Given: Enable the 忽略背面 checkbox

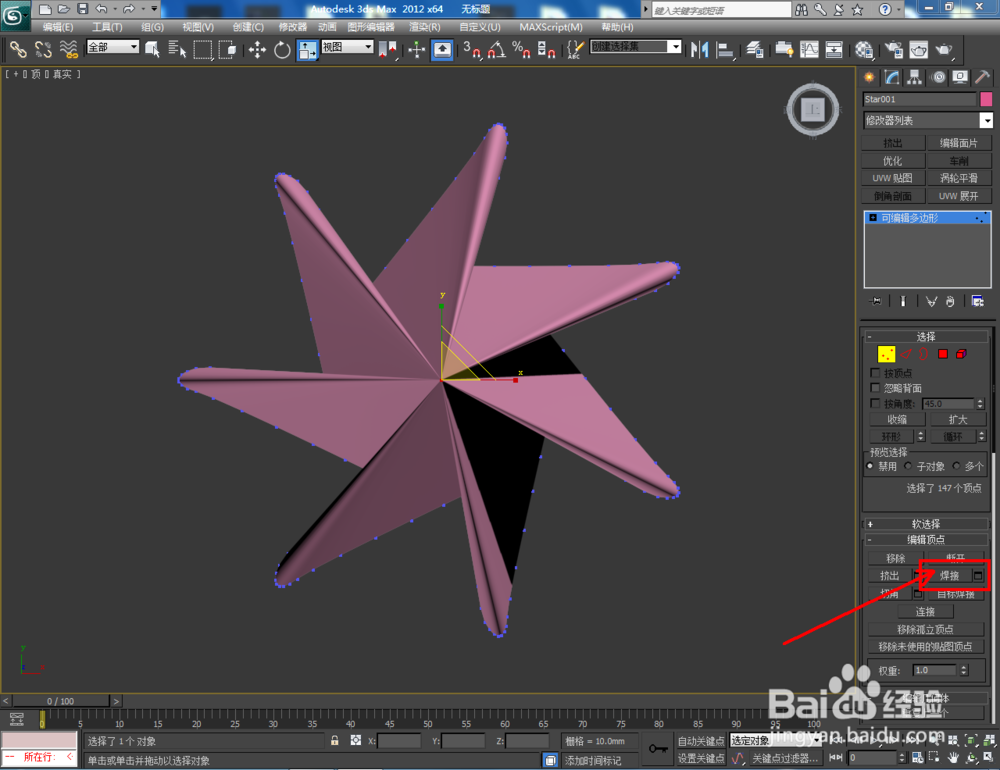Looking at the screenshot, I should 875,388.
